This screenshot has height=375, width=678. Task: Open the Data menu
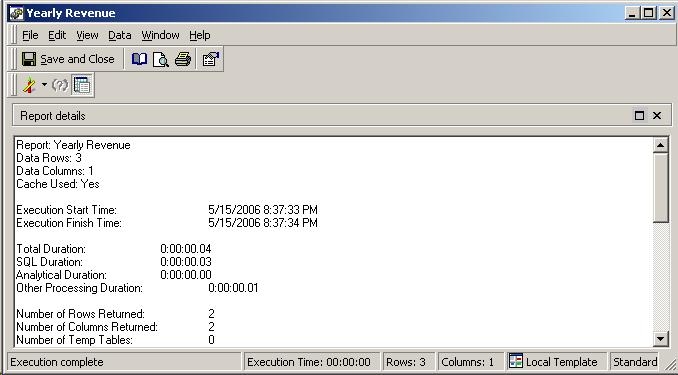click(x=120, y=35)
